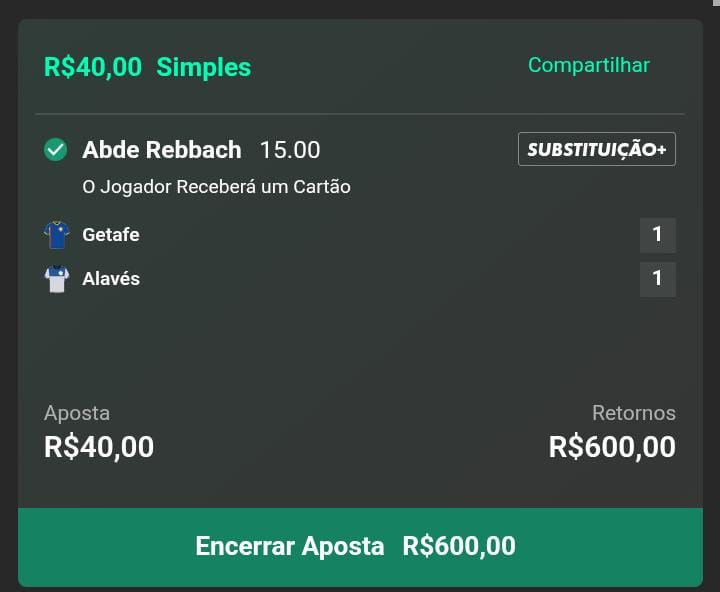Click the R$40,00 stake value under Aposta

(x=99, y=446)
